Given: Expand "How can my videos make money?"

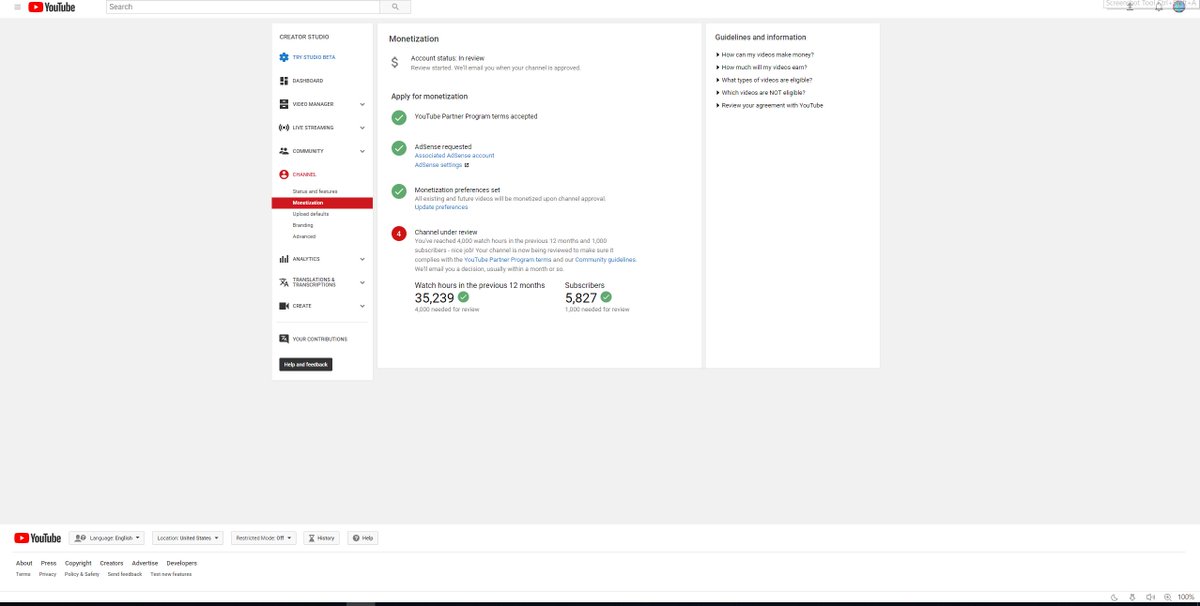Looking at the screenshot, I should coord(765,54).
